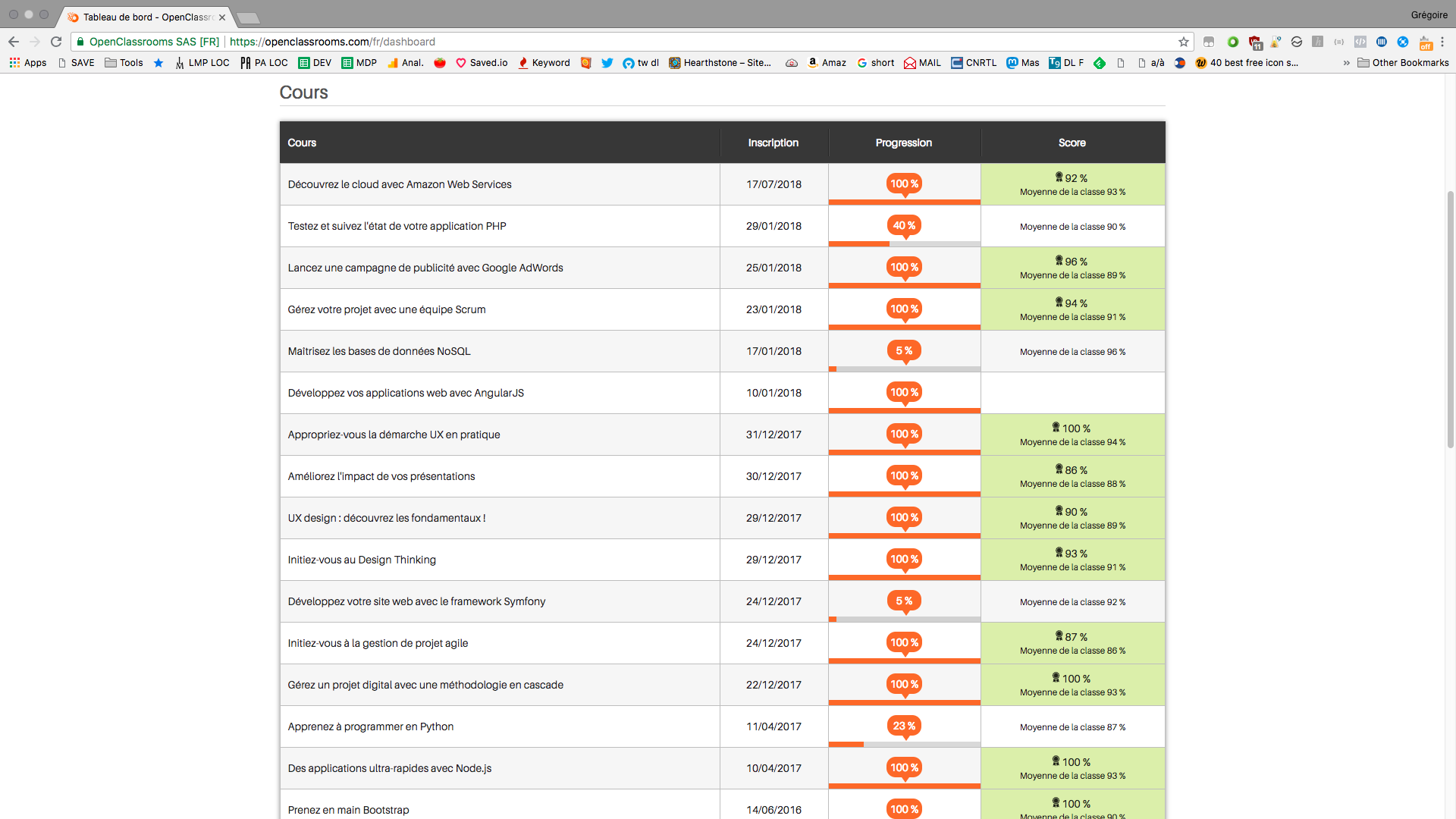Bookmark this page with the star icon
The width and height of the screenshot is (1456, 819).
click(x=1183, y=42)
